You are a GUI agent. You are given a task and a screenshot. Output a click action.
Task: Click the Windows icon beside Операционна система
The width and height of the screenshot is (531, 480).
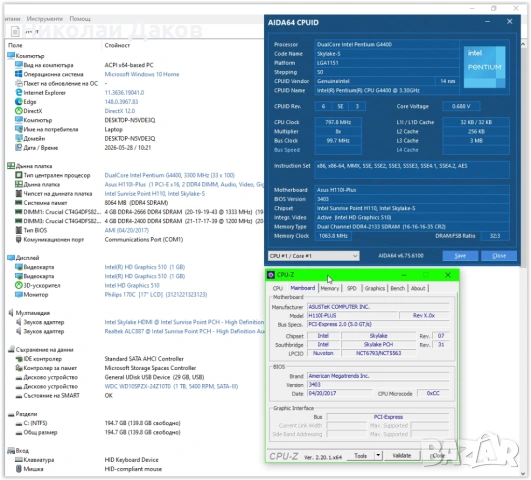18,74
